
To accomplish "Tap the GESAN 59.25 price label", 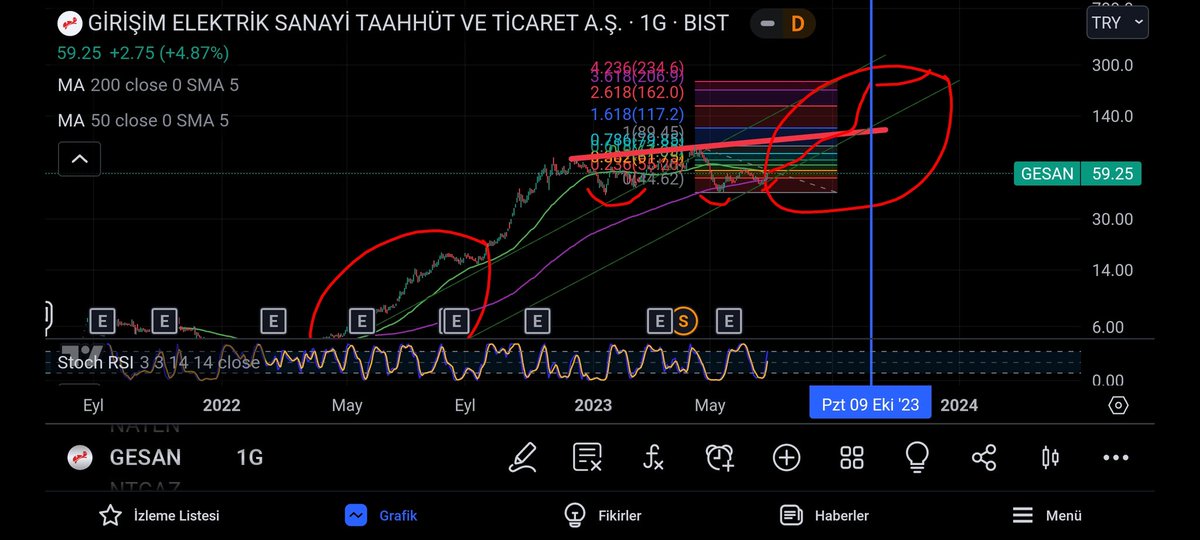I will click(x=1077, y=173).
